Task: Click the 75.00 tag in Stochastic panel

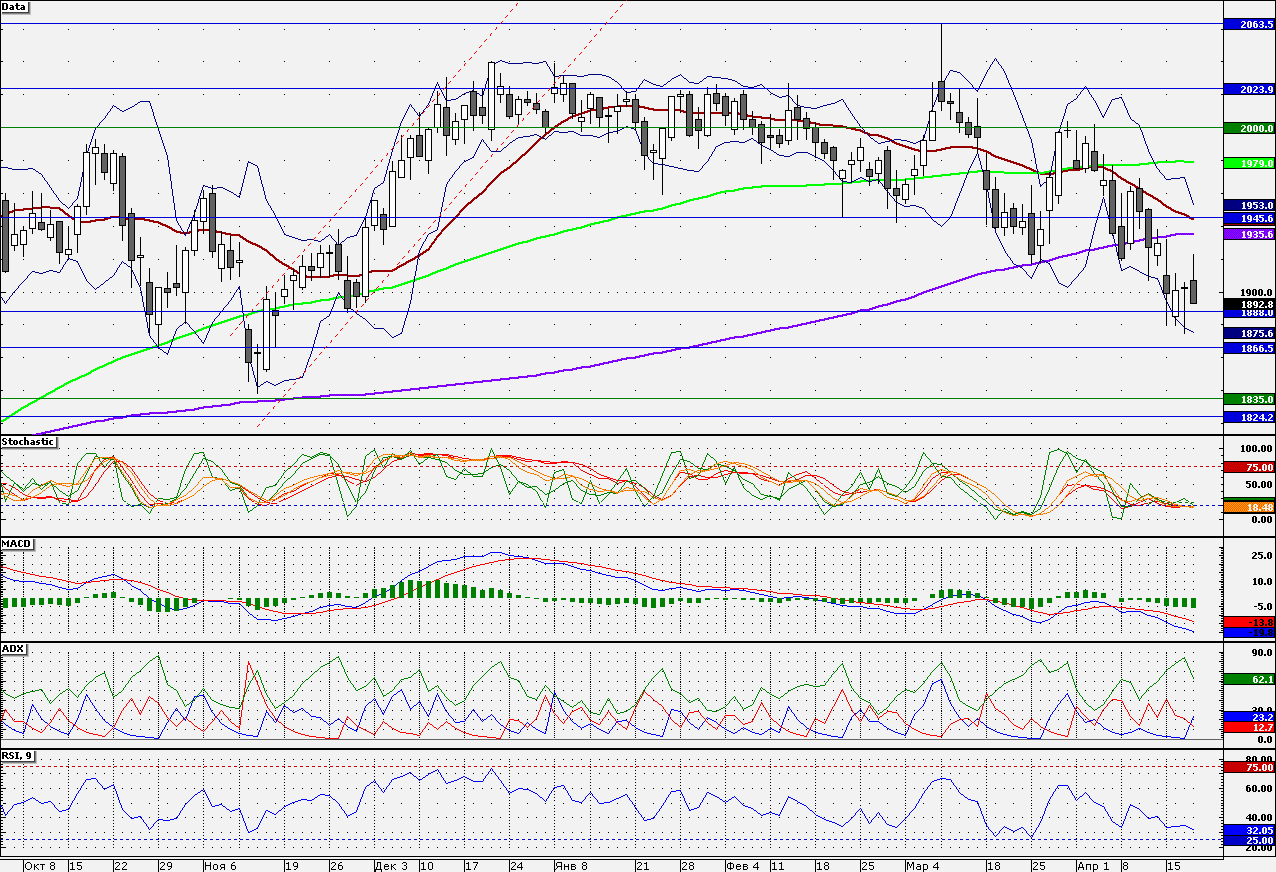Action: coord(1249,467)
